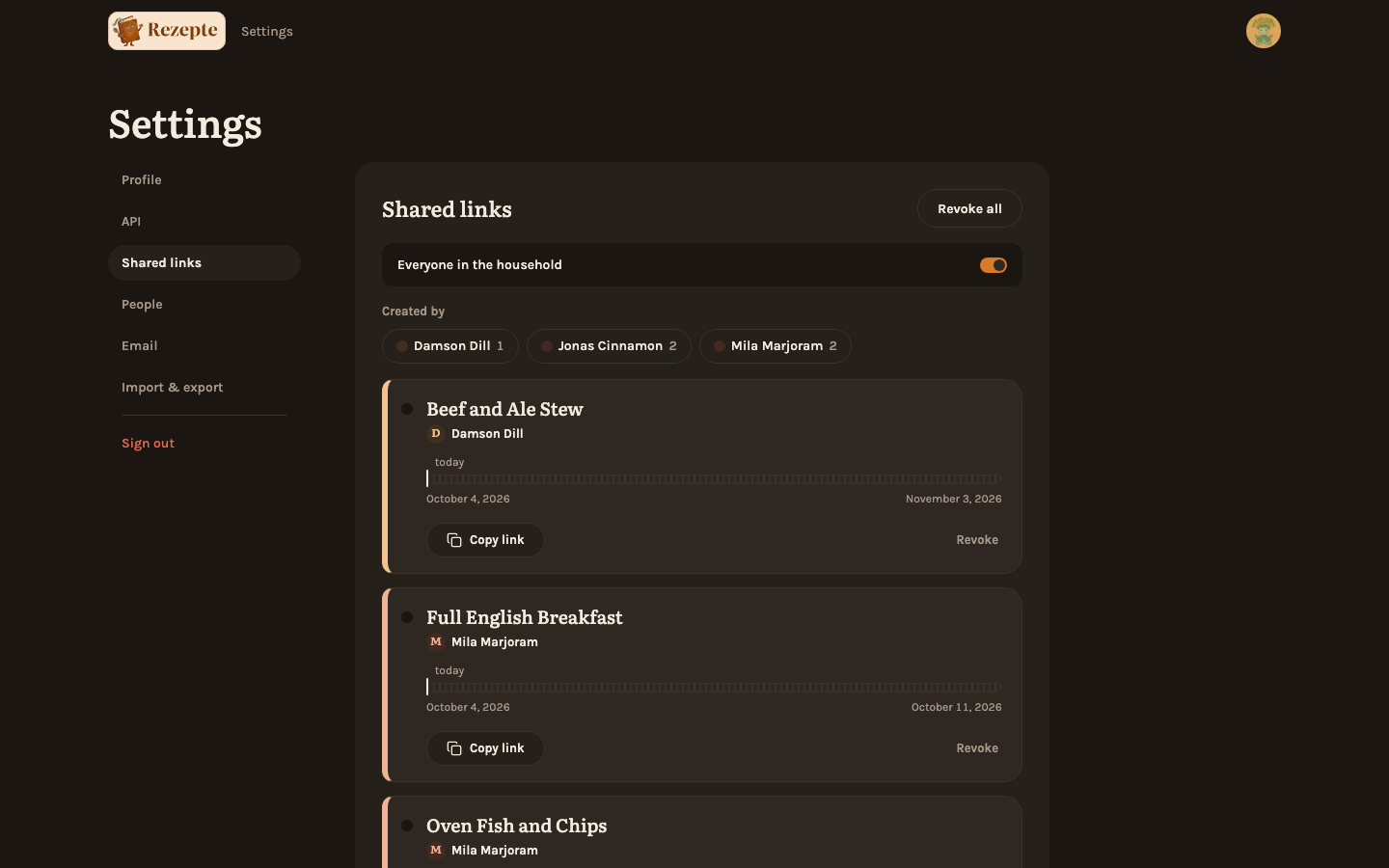This screenshot has height=868, width=1389.
Task: Click the October 11, 2026 expiry date
Action: 957,708
